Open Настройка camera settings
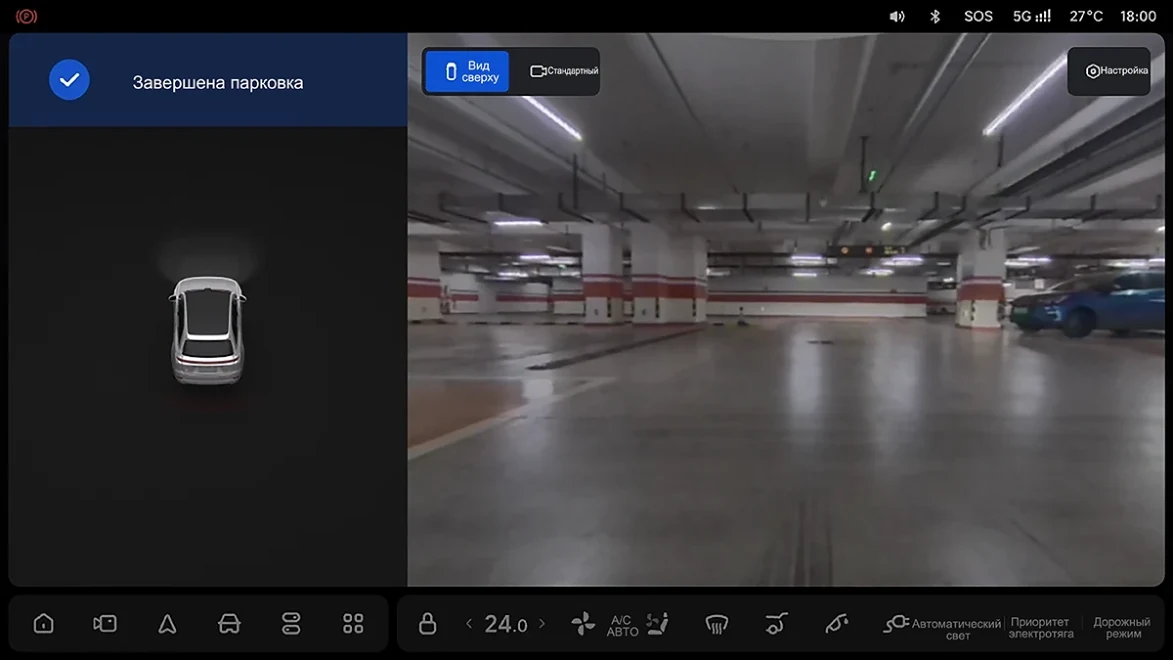This screenshot has height=660, width=1173. (1109, 71)
